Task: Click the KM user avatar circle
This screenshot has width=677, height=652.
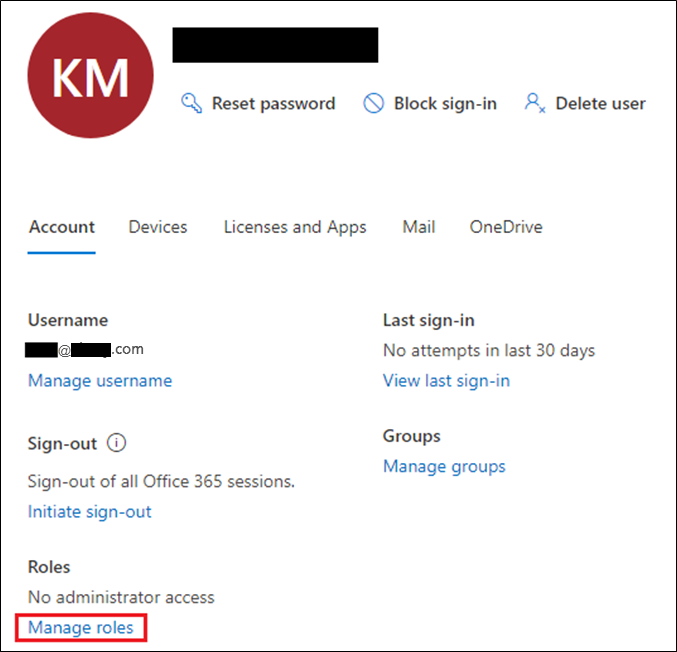Action: (89, 76)
